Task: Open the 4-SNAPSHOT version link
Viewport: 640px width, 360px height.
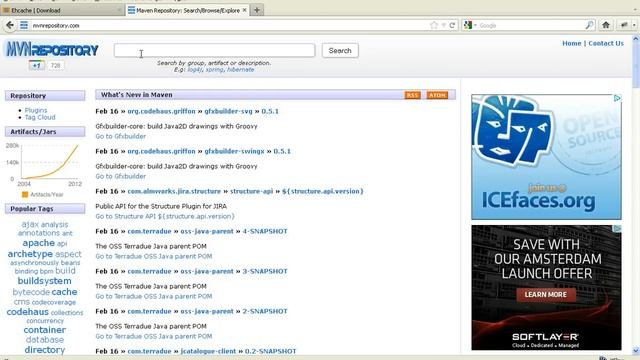Action: [x=265, y=231]
